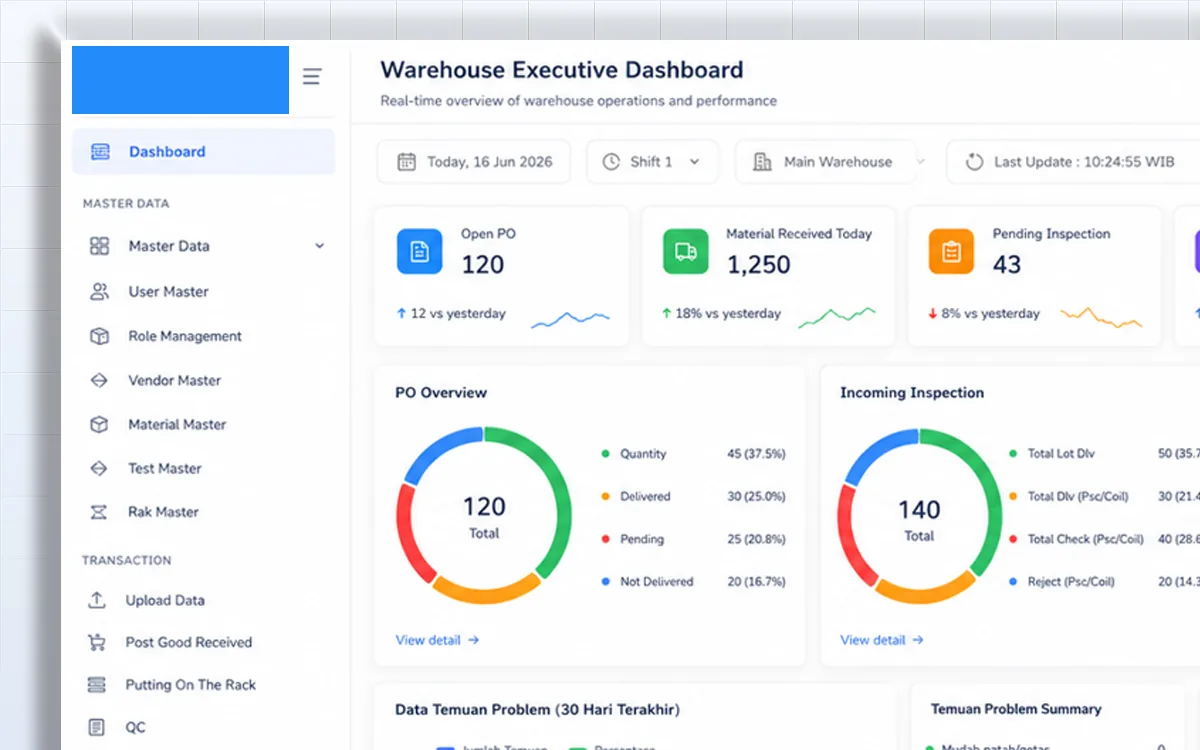1200x750 pixels.
Task: Click the orange Pending Inspection clipboard icon
Action: point(952,251)
